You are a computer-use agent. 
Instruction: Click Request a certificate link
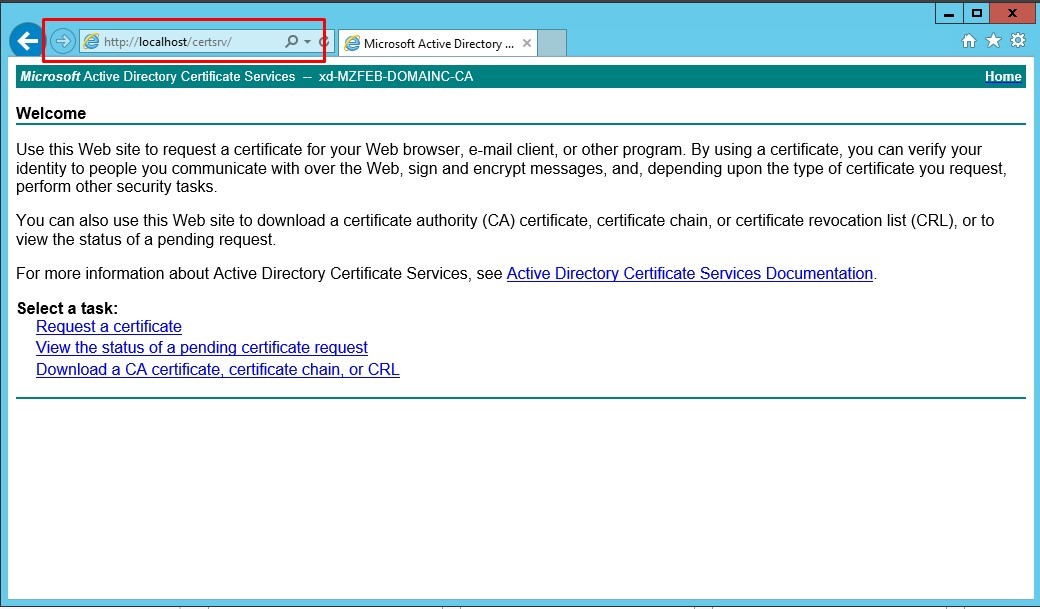(x=109, y=326)
